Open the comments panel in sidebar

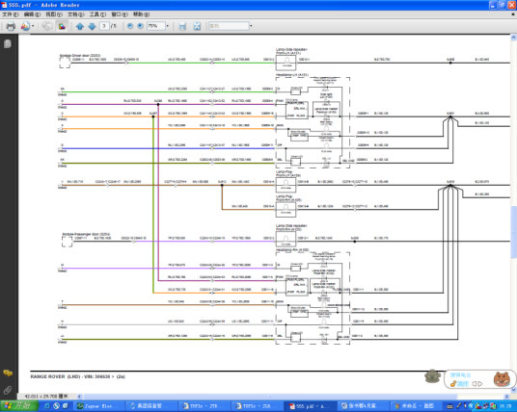(8, 373)
